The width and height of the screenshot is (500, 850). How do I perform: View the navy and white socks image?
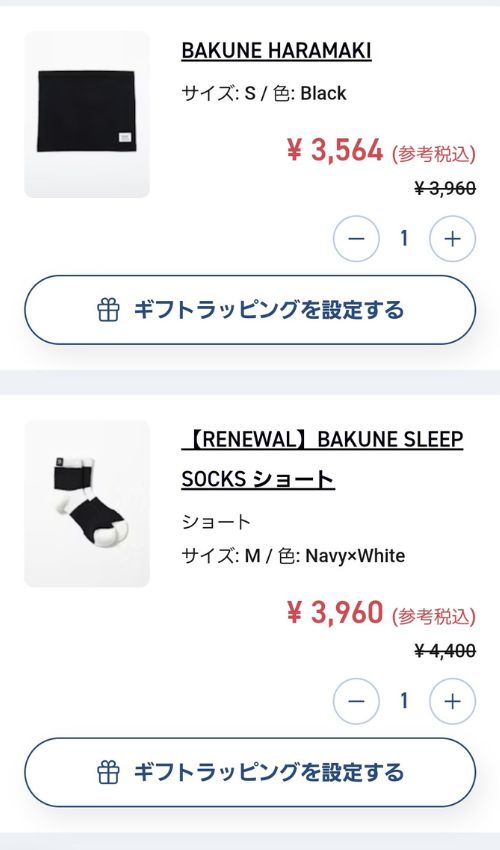[87, 503]
